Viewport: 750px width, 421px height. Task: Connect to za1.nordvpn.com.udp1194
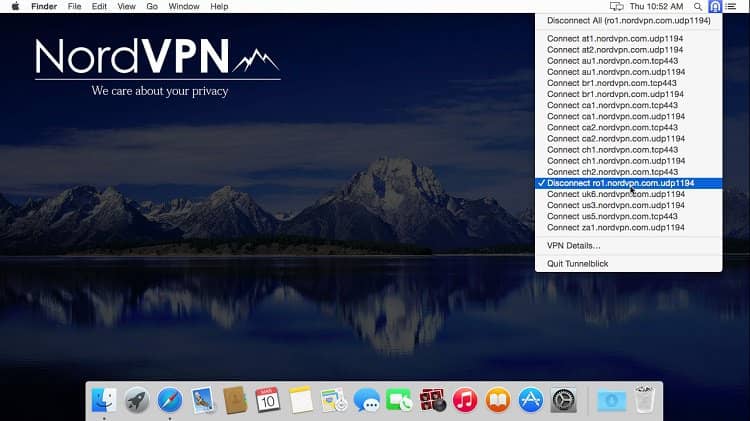pyautogui.click(x=629, y=228)
